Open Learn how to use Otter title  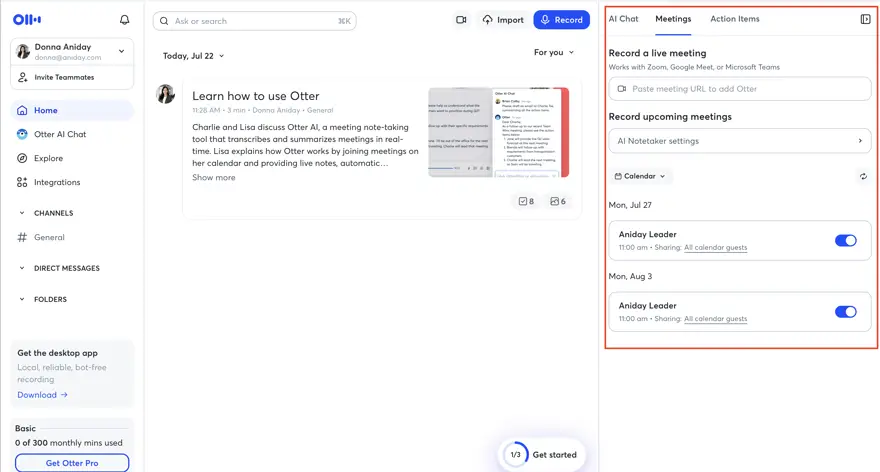255,96
